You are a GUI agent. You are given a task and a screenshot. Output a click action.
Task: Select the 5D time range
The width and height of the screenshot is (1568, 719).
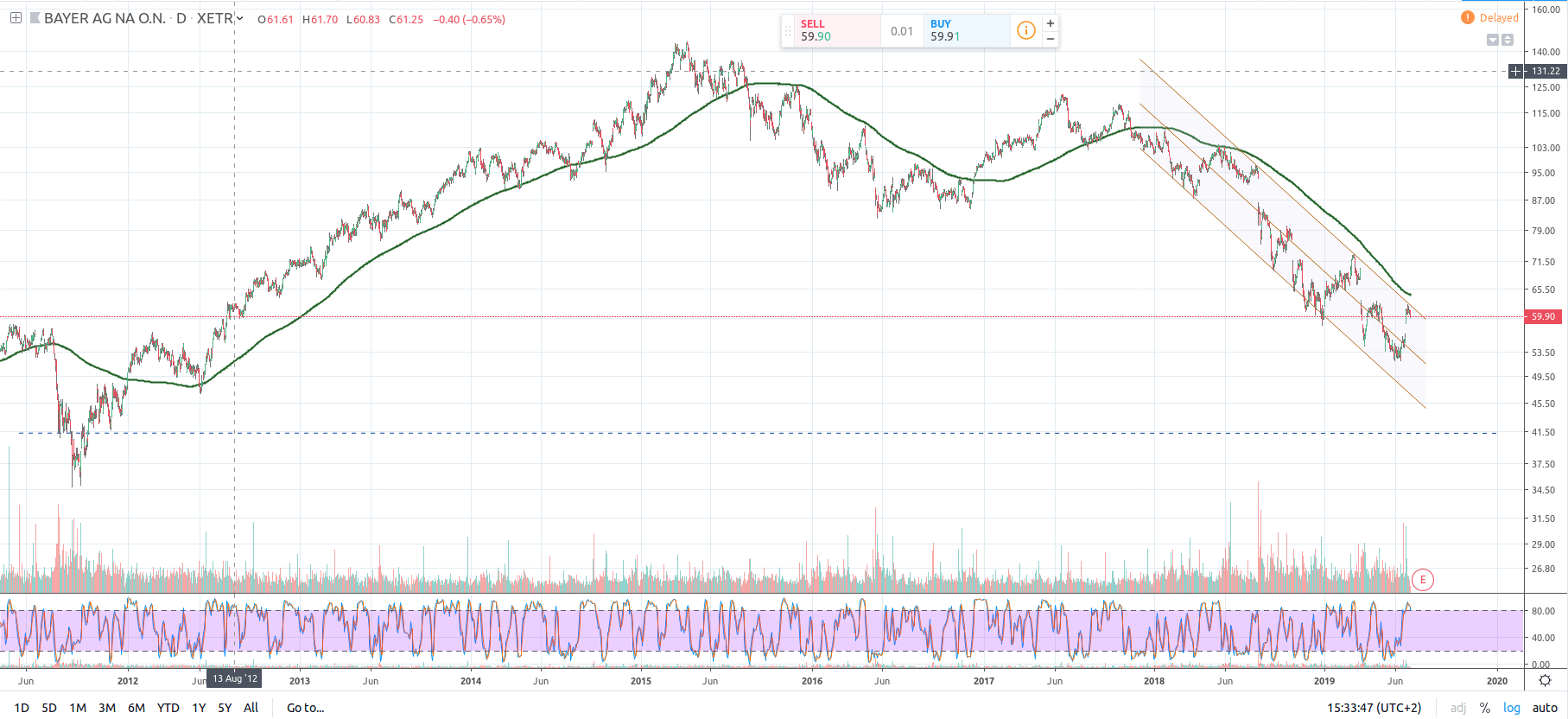(x=49, y=708)
